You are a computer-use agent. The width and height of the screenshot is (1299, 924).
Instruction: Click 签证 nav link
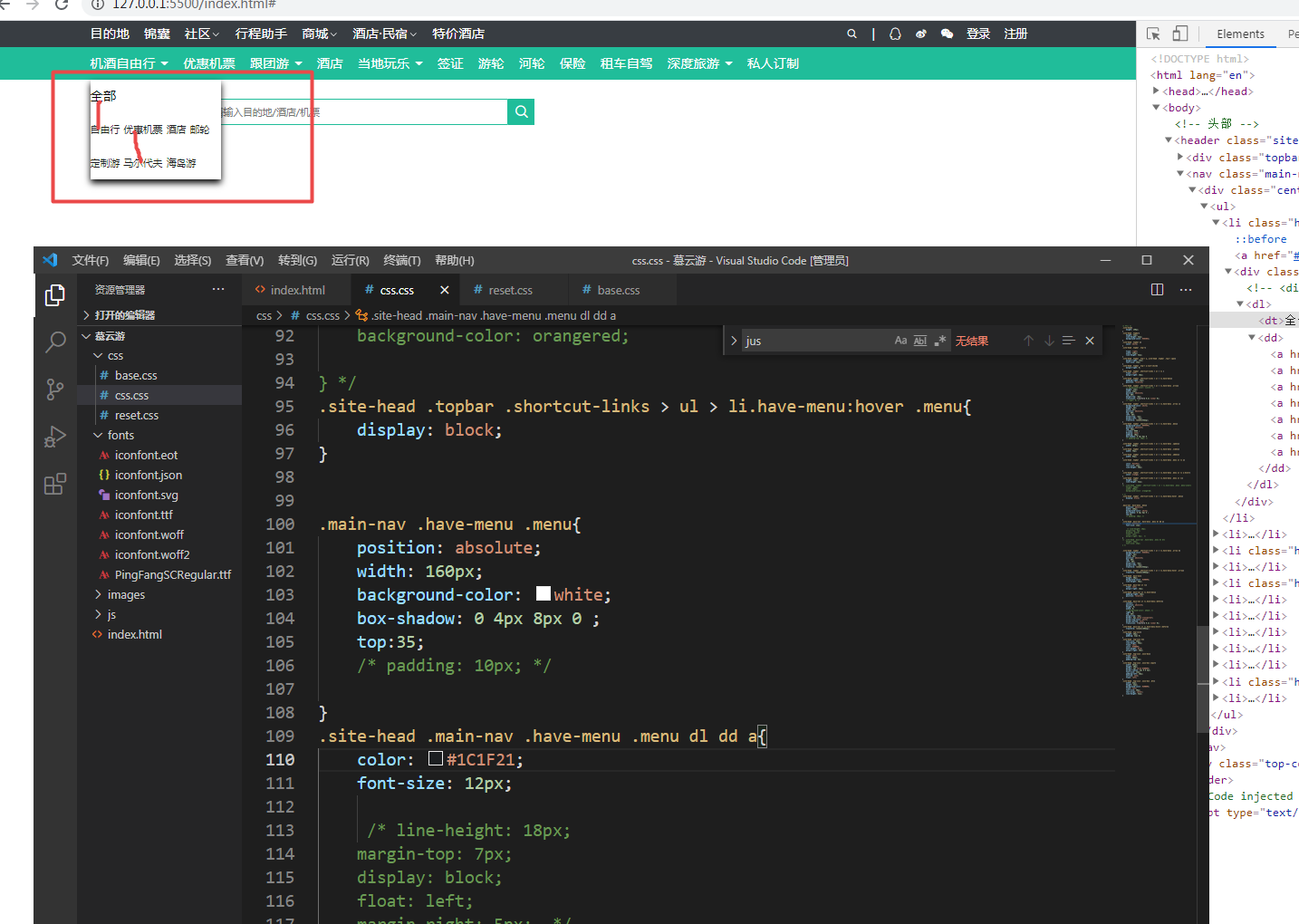[450, 63]
